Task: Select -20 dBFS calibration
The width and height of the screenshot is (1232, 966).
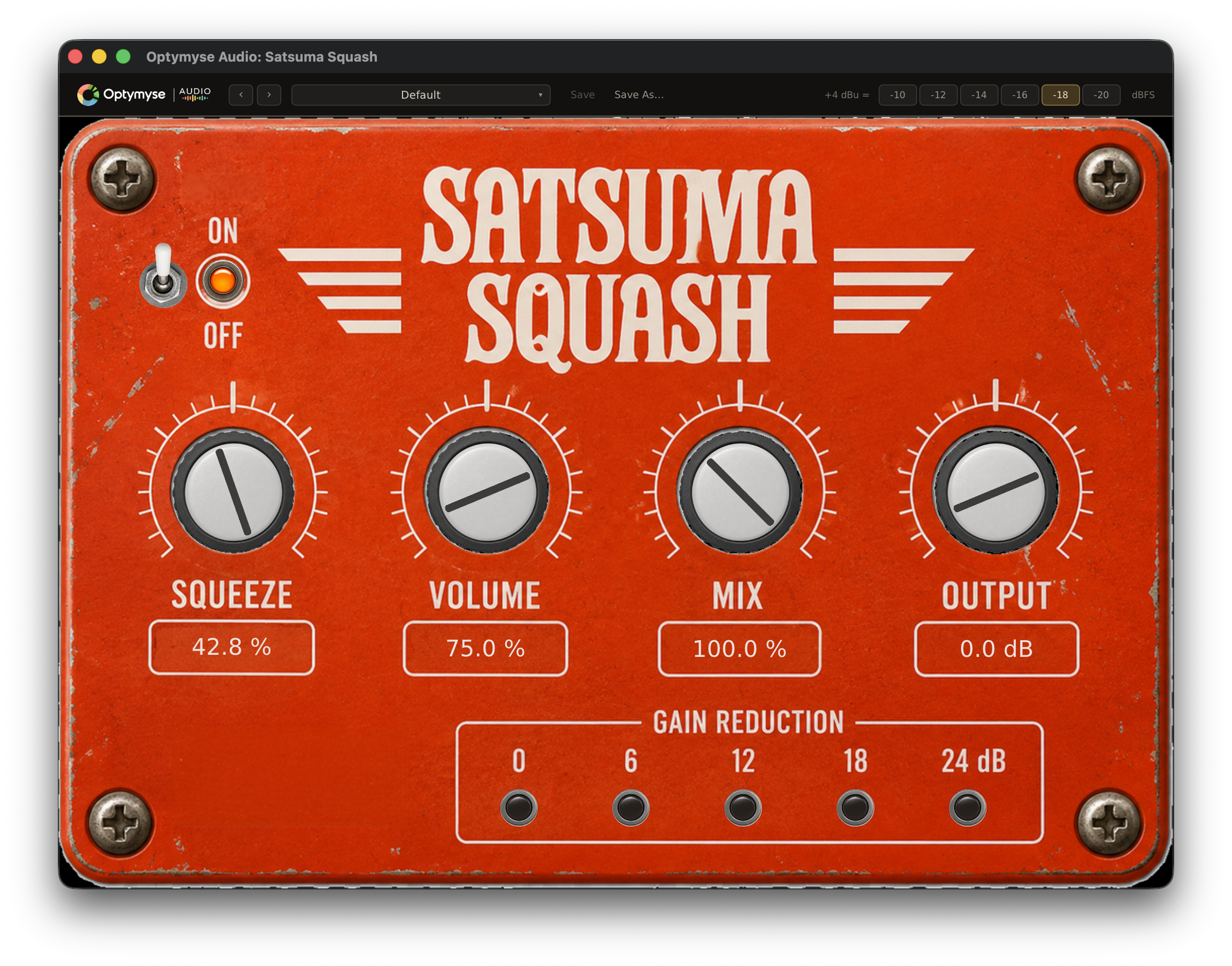Action: pos(1101,95)
